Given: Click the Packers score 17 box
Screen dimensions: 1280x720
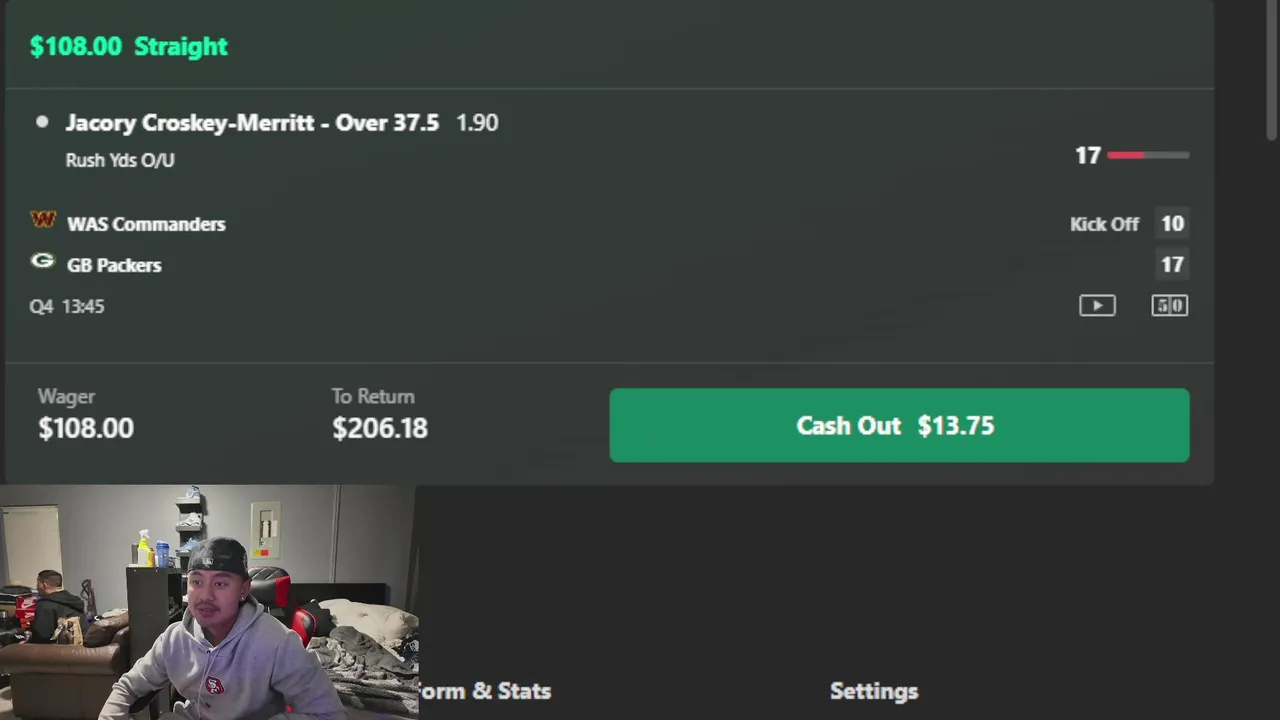Looking at the screenshot, I should coord(1172,265).
